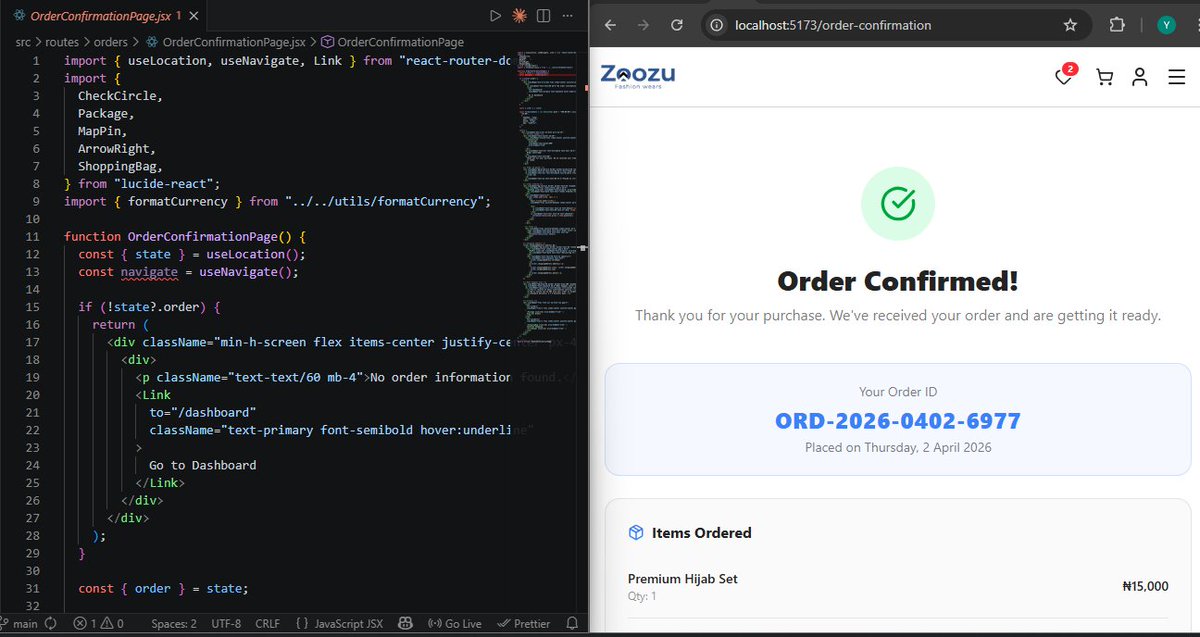Click the src breadcrumb segment
The image size is (1200, 637).
coord(23,42)
